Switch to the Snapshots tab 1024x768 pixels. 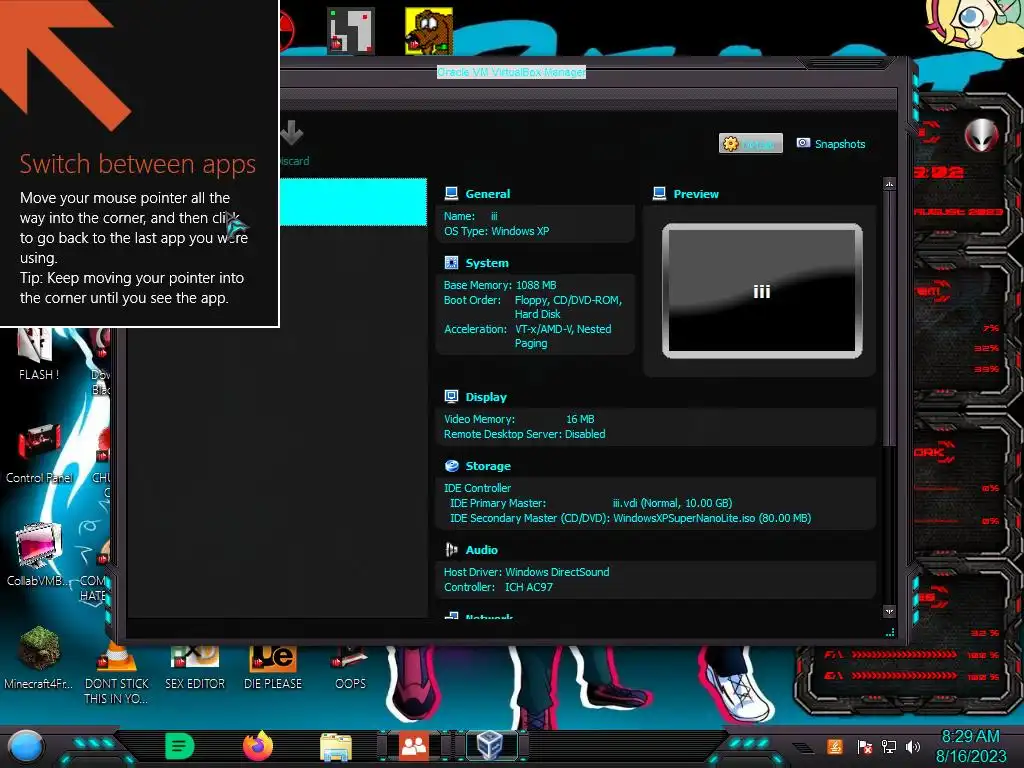pyautogui.click(x=831, y=144)
